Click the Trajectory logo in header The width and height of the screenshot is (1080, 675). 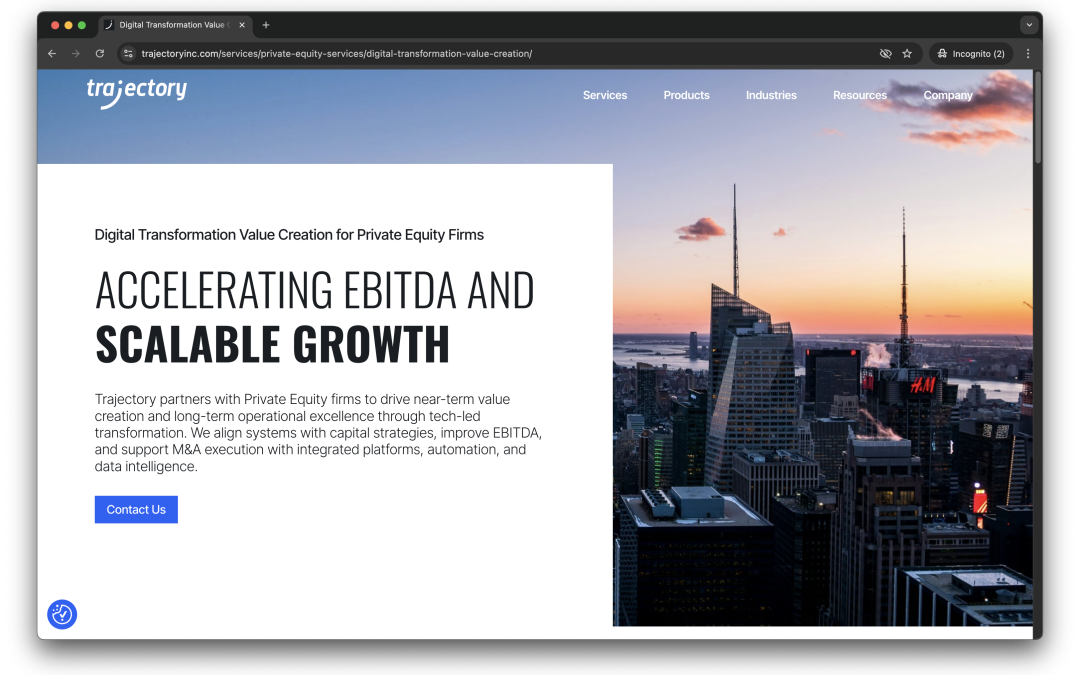pyautogui.click(x=136, y=91)
